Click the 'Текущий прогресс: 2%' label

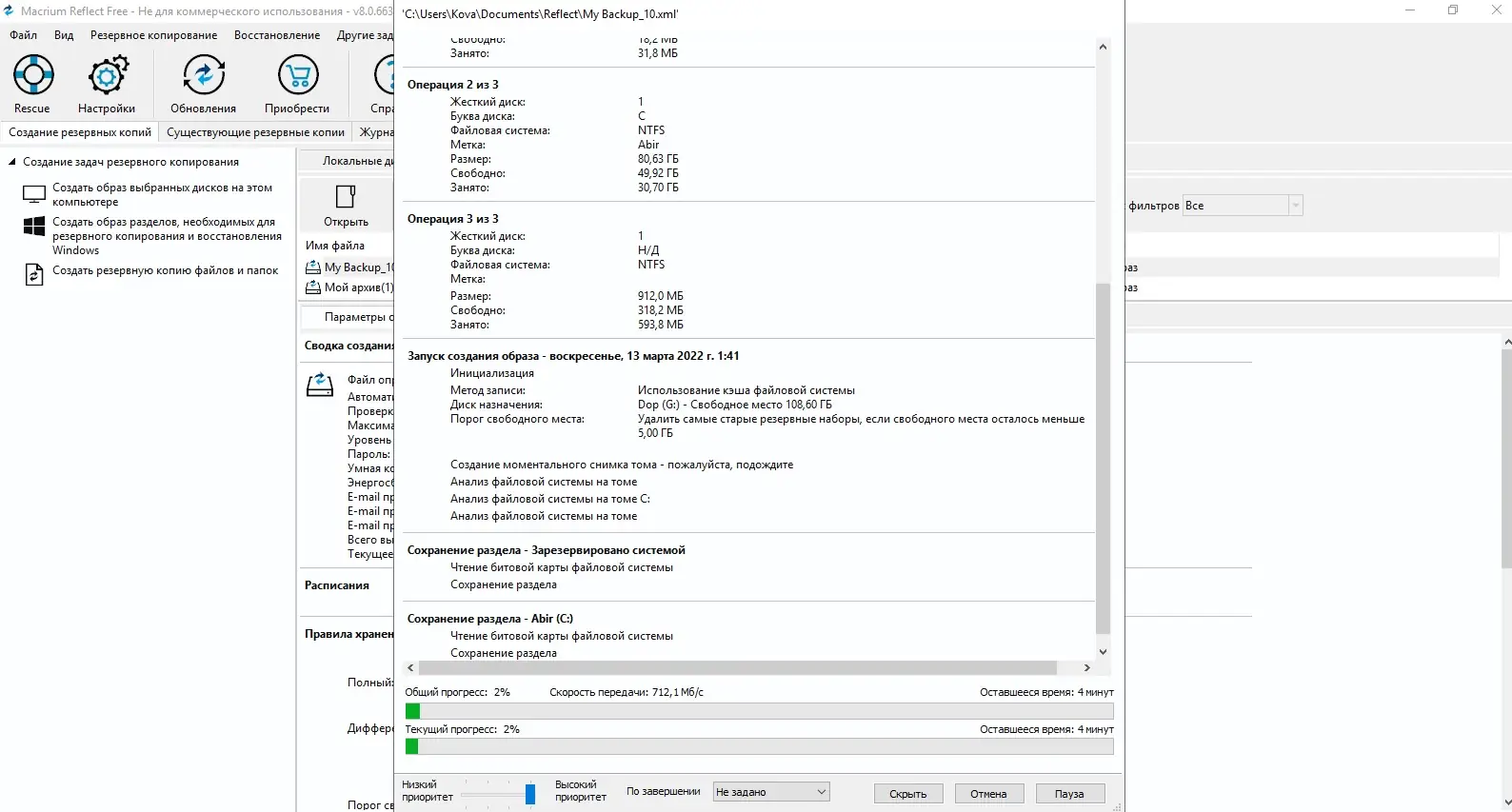pyautogui.click(x=463, y=729)
